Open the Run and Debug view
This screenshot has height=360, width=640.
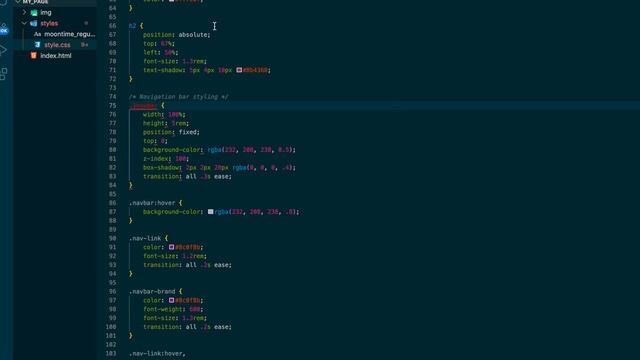tap(3, 50)
